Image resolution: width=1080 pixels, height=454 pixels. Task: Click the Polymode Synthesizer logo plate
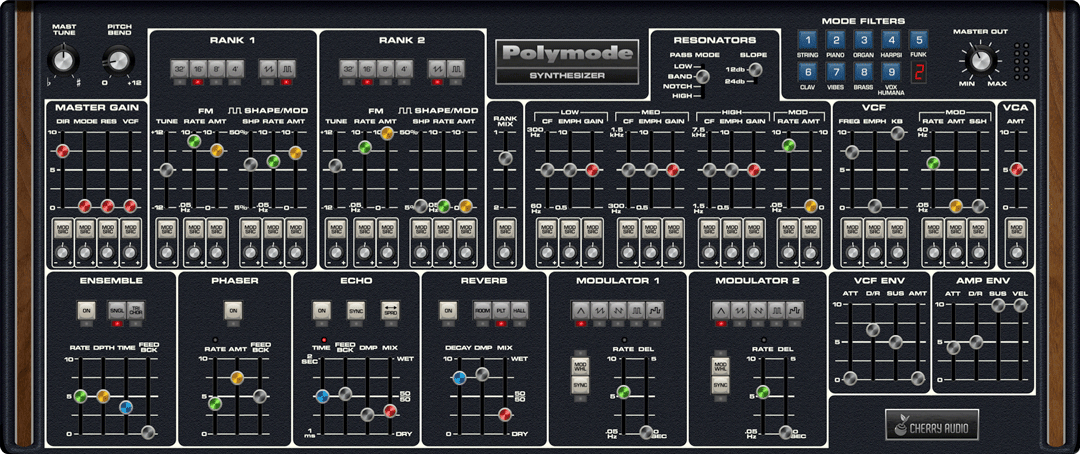coord(567,62)
